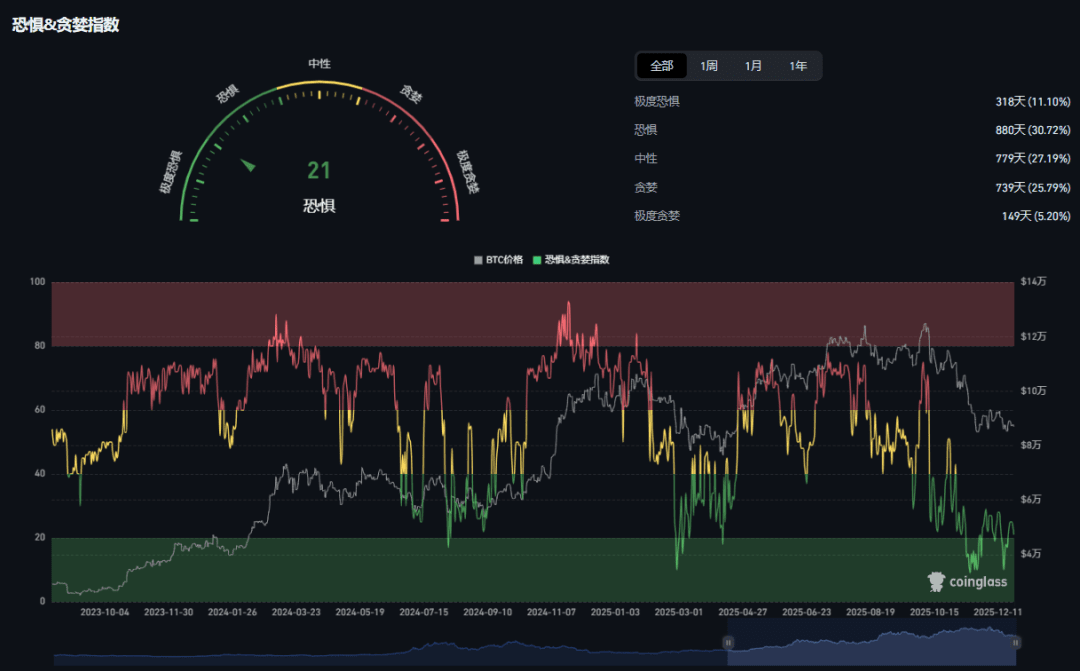Switch to the 1年 range tab

click(x=798, y=66)
